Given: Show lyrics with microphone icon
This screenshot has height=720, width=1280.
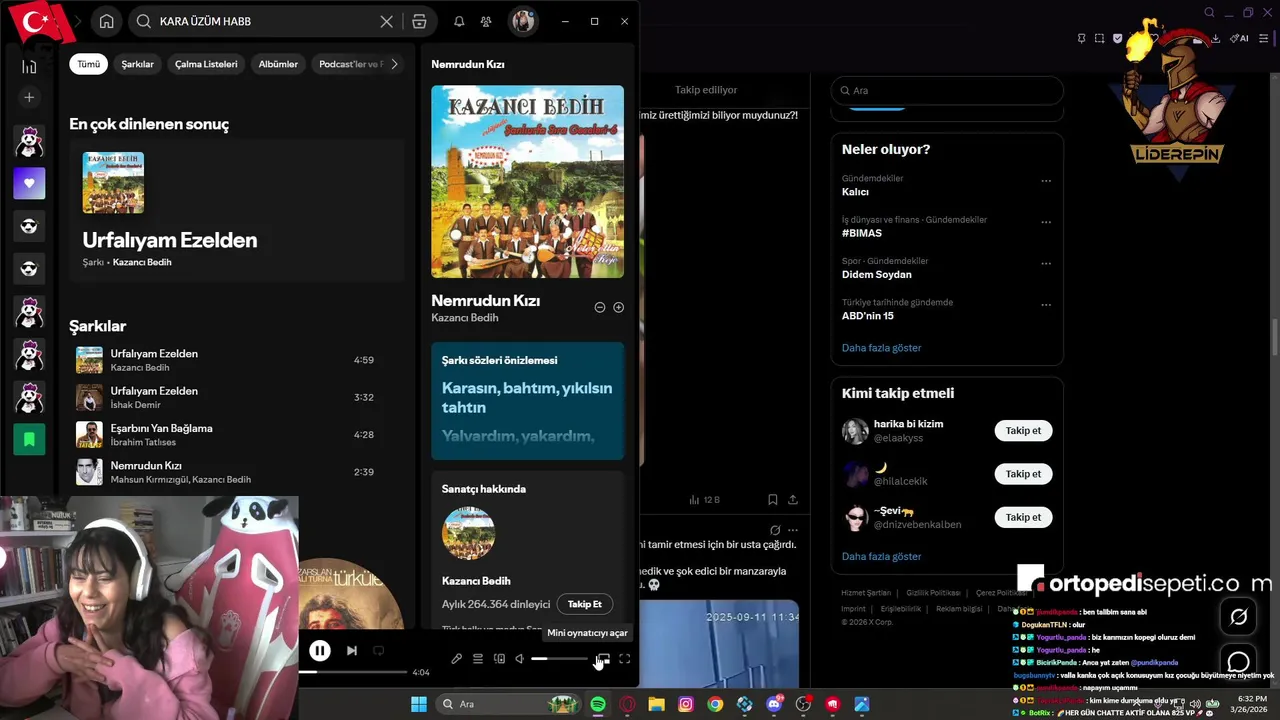Looking at the screenshot, I should [456, 659].
